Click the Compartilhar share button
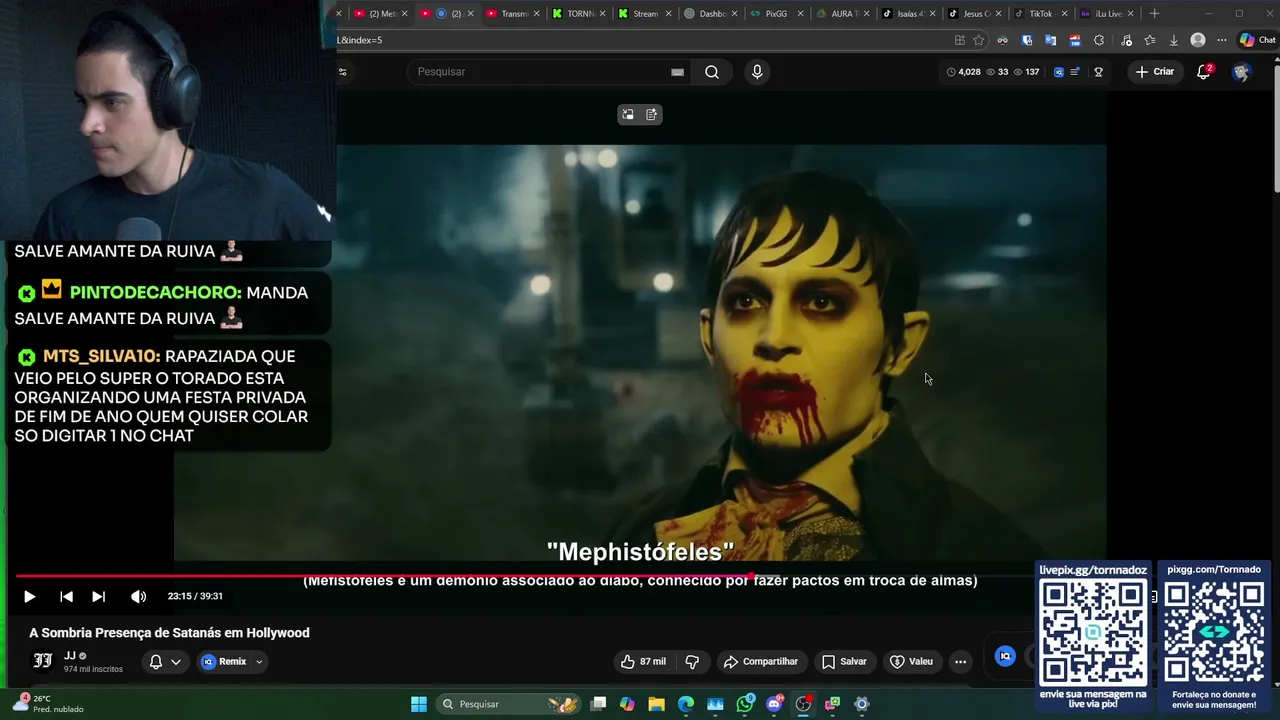Screen dimensions: 1280x720 (x=761, y=661)
